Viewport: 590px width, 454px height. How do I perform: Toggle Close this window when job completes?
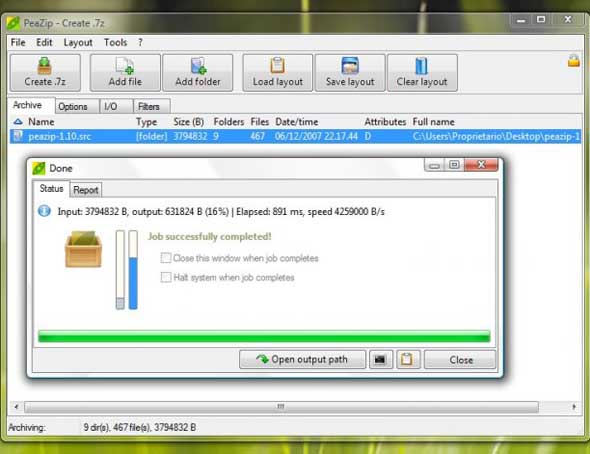pos(166,258)
